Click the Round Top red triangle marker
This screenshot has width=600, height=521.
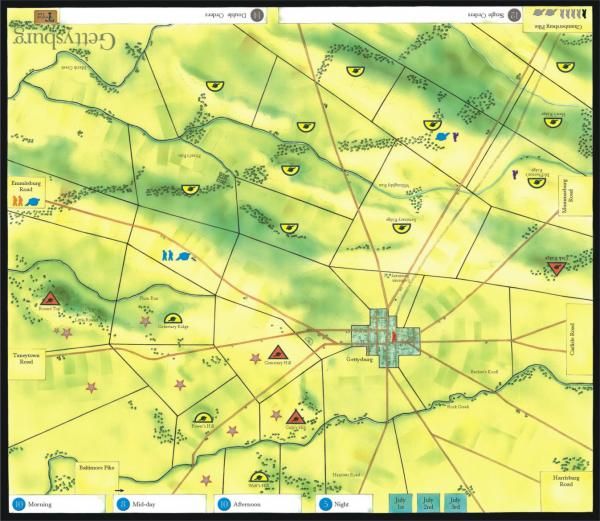(x=50, y=298)
